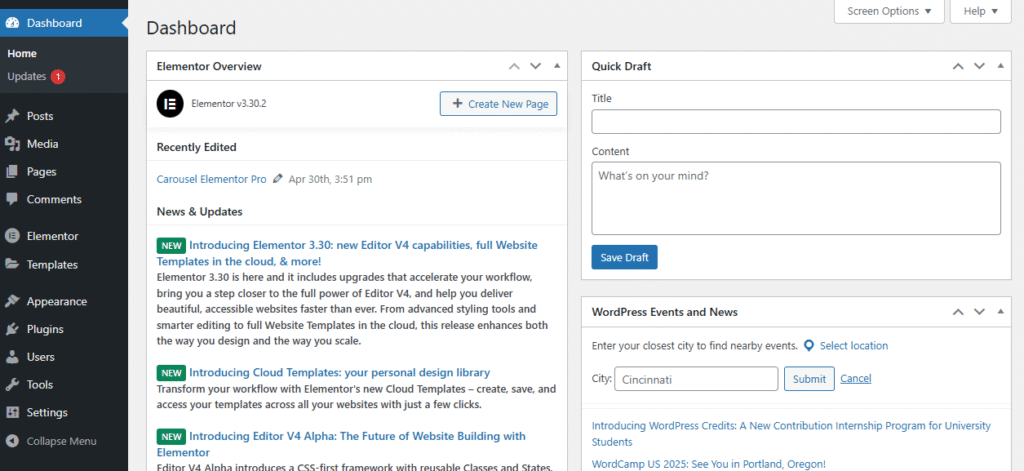Click the red Updates count badge
This screenshot has height=471, width=1024.
(57, 76)
